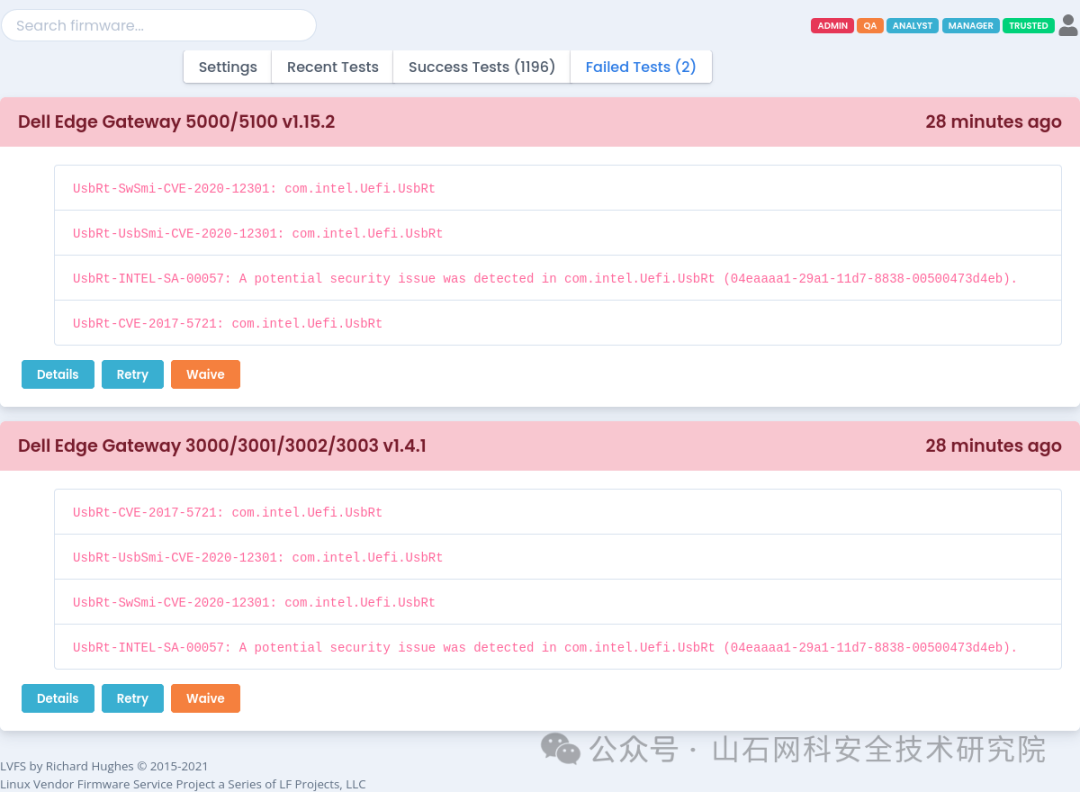Click the QA role badge

(x=870, y=25)
